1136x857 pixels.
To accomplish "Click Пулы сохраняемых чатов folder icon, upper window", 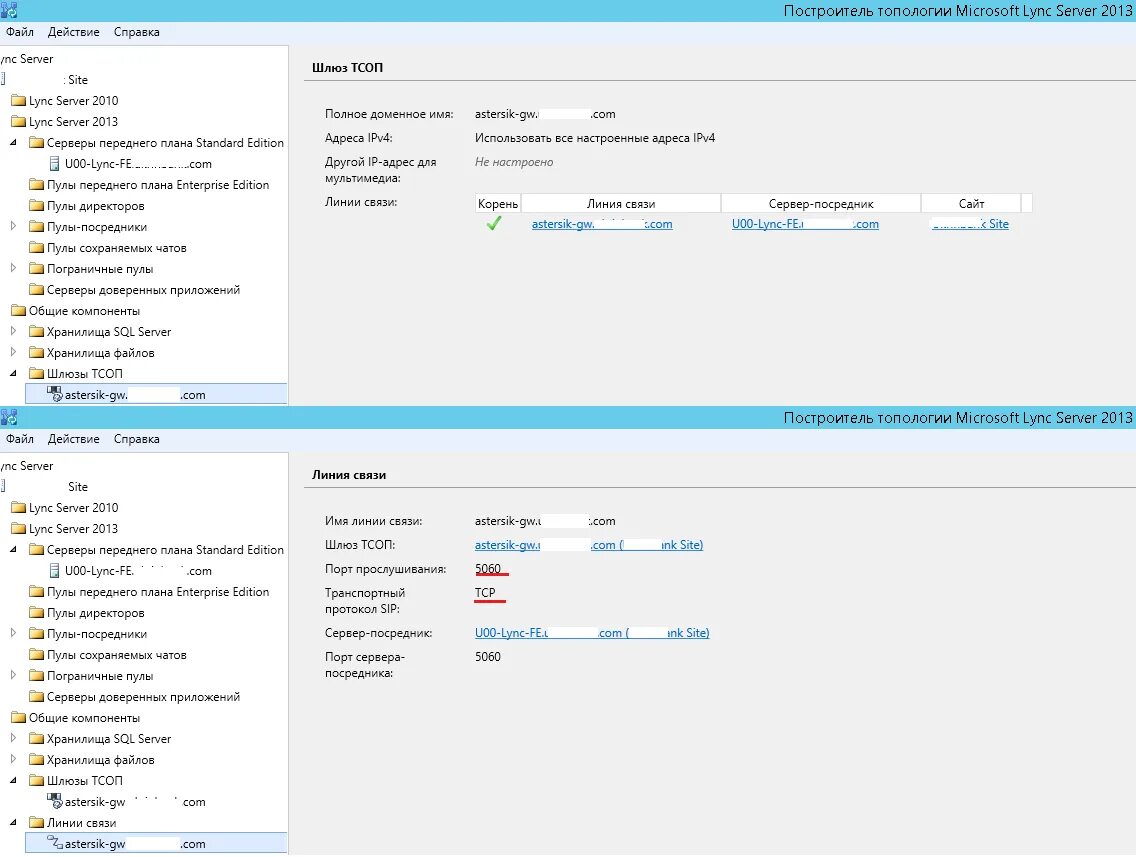I will [x=36, y=248].
